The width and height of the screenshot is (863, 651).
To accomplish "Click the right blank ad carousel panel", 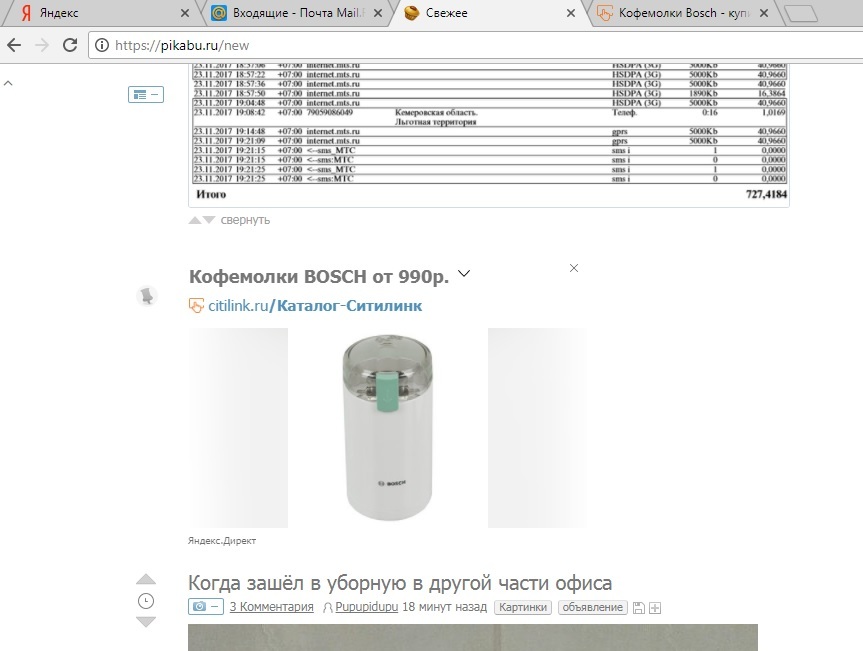I will click(x=537, y=428).
